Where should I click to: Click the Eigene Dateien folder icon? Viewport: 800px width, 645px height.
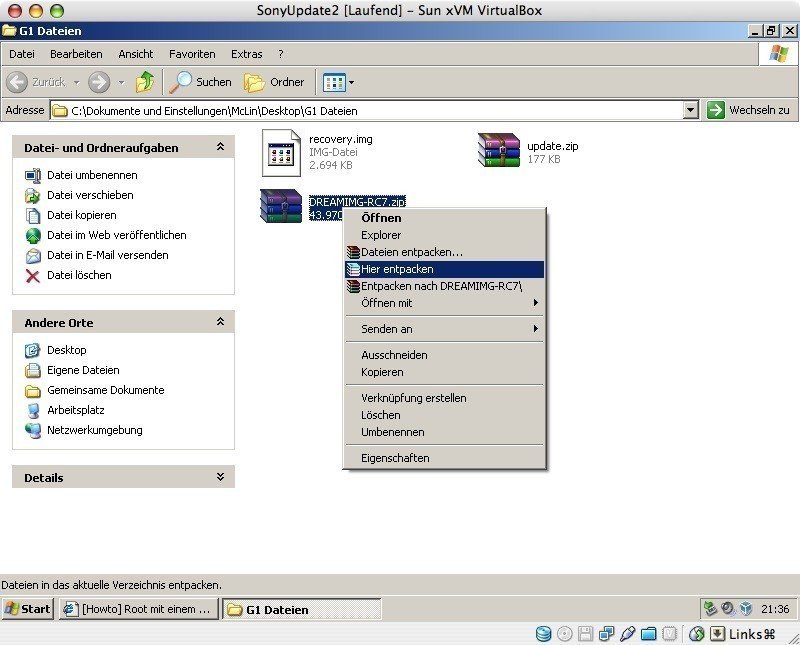(33, 370)
